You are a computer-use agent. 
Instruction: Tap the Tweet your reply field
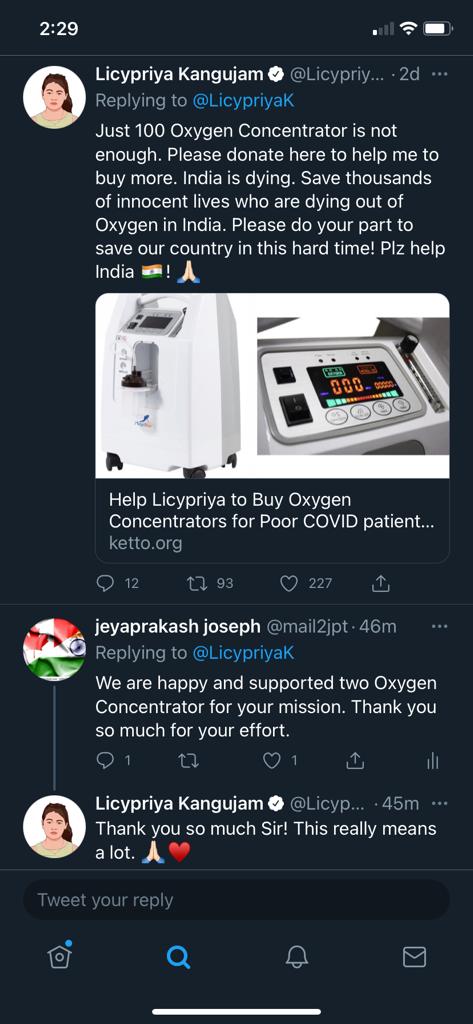pos(236,900)
